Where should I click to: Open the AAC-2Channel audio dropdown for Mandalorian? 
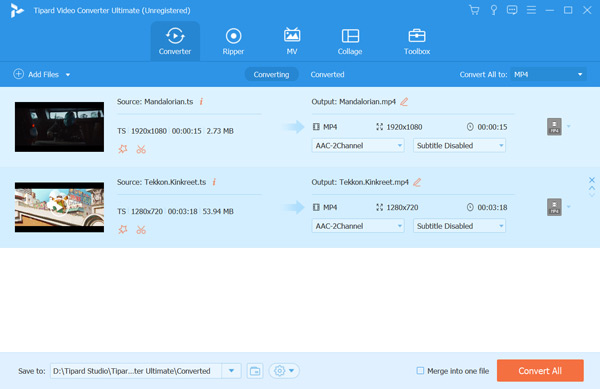(x=358, y=146)
